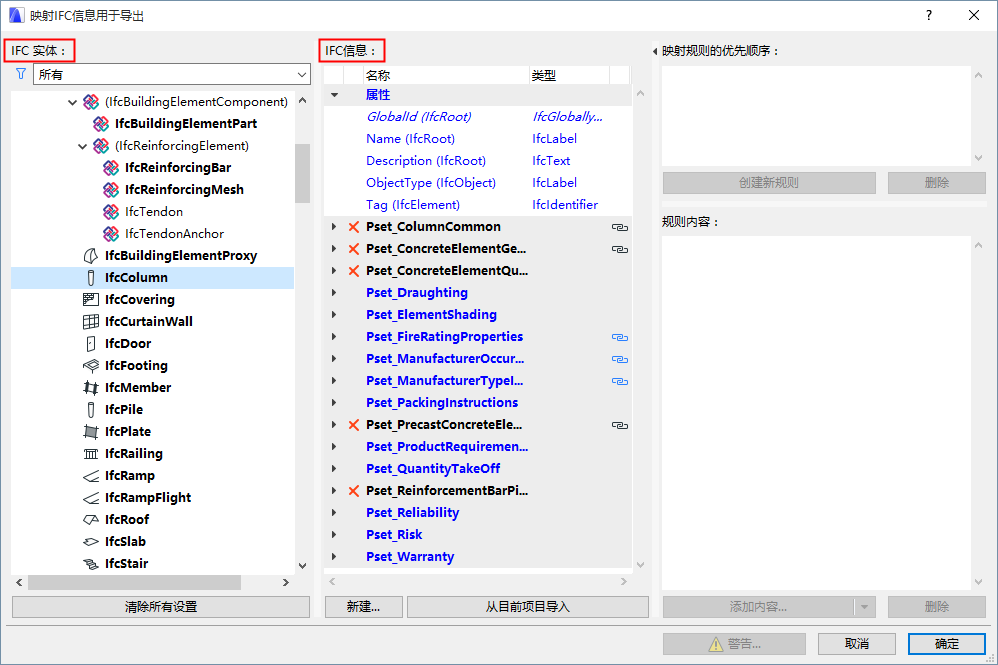The image size is (998, 665).
Task: Expand the Pset_Draughting property set
Action: pyautogui.click(x=334, y=293)
